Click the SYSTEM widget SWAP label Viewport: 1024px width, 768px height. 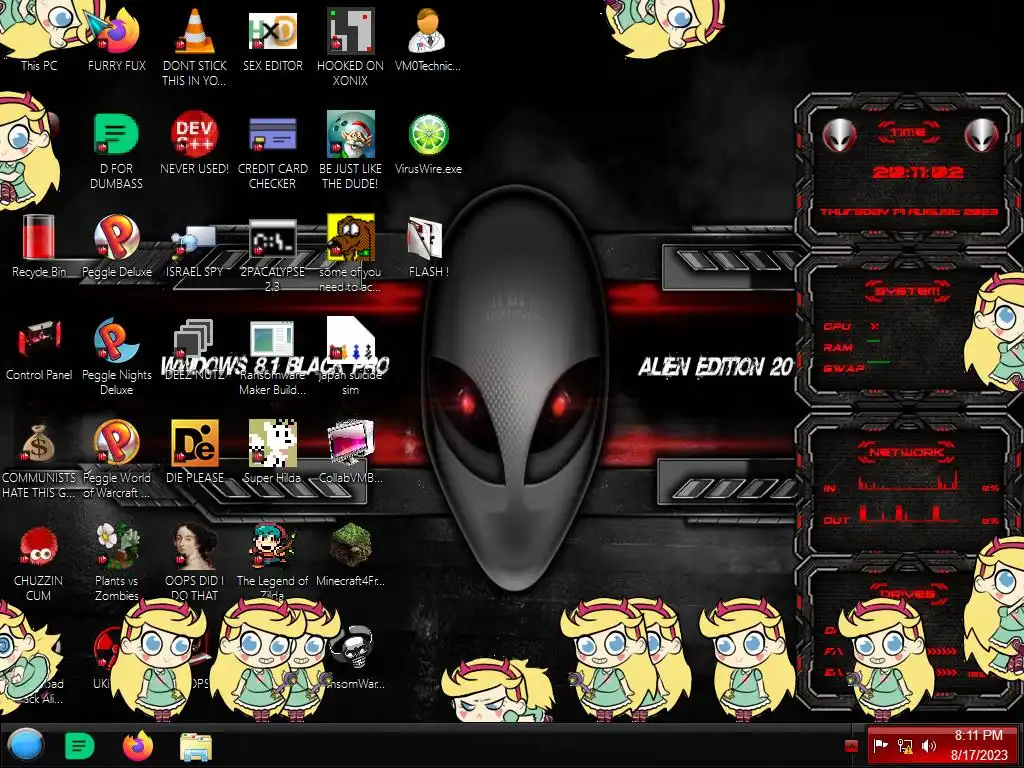(x=844, y=368)
